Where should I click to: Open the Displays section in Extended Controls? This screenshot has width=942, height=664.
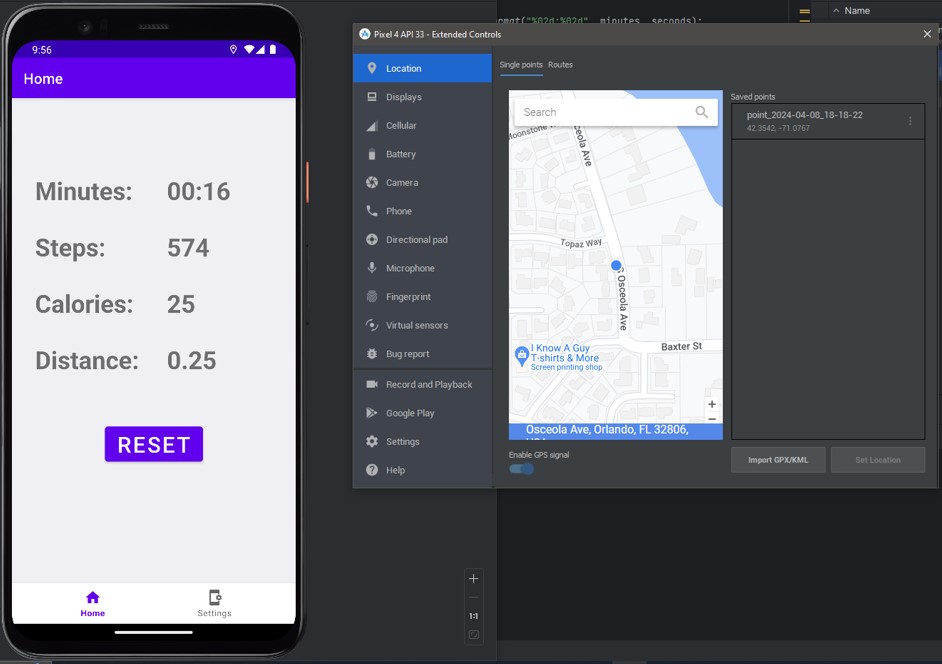(x=403, y=97)
